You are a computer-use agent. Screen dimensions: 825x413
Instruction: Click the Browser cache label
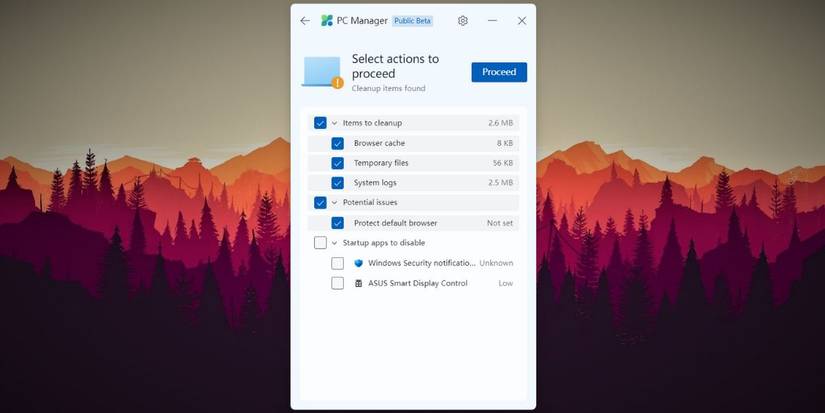click(379, 143)
